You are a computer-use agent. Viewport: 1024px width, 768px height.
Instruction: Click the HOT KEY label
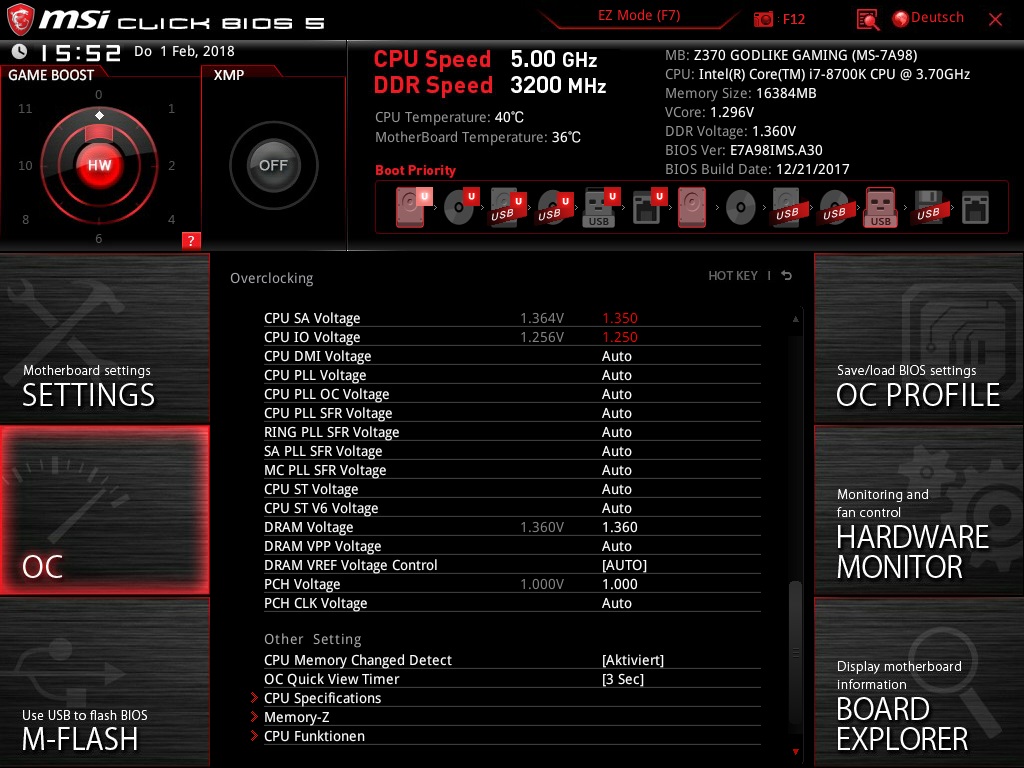pos(733,276)
